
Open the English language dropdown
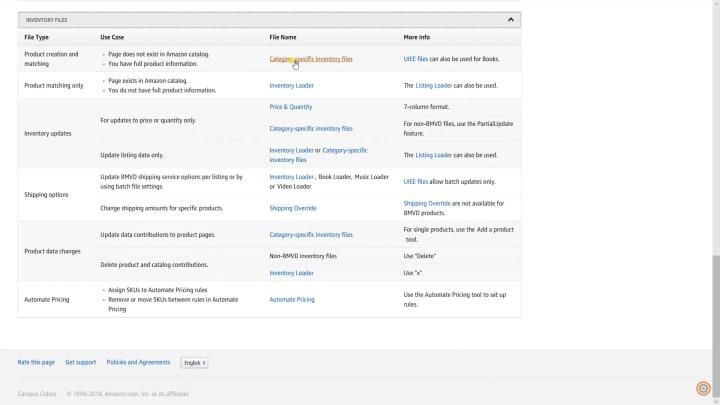194,362
